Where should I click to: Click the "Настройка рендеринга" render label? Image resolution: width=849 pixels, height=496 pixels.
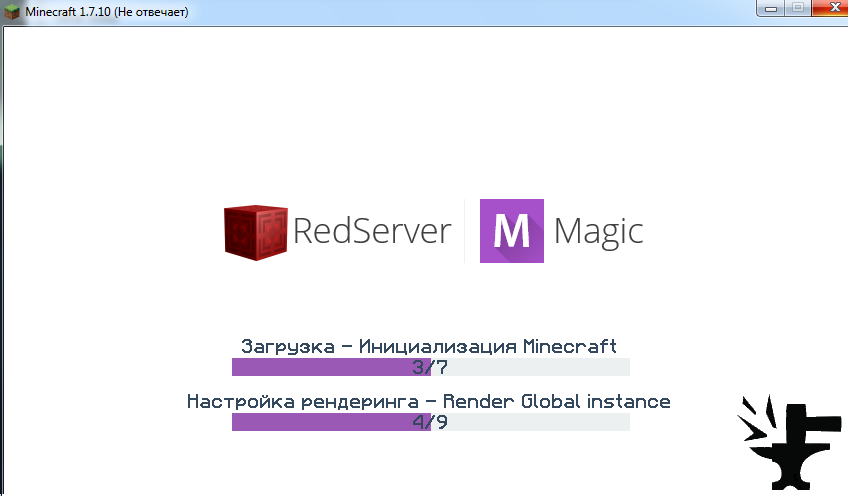303,402
